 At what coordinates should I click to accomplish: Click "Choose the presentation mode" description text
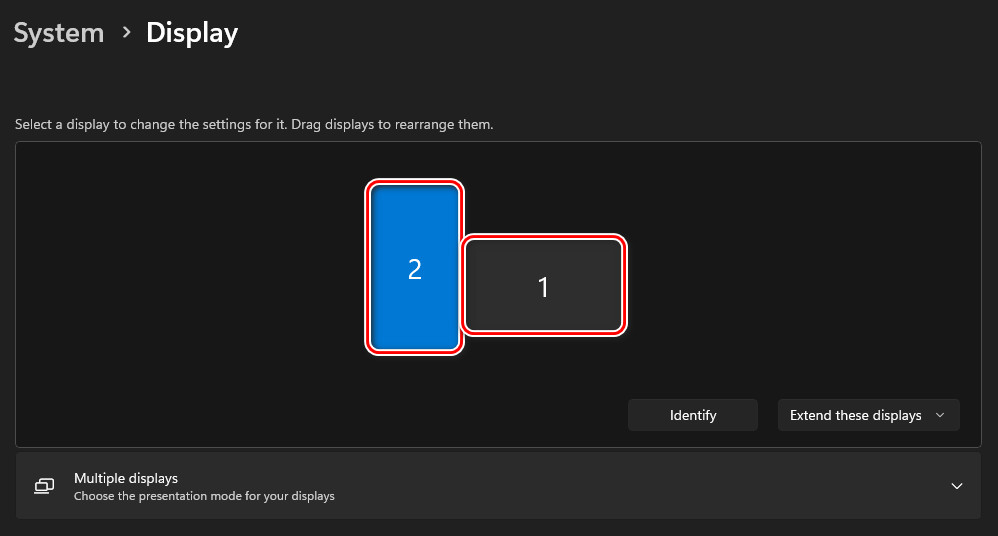point(204,496)
